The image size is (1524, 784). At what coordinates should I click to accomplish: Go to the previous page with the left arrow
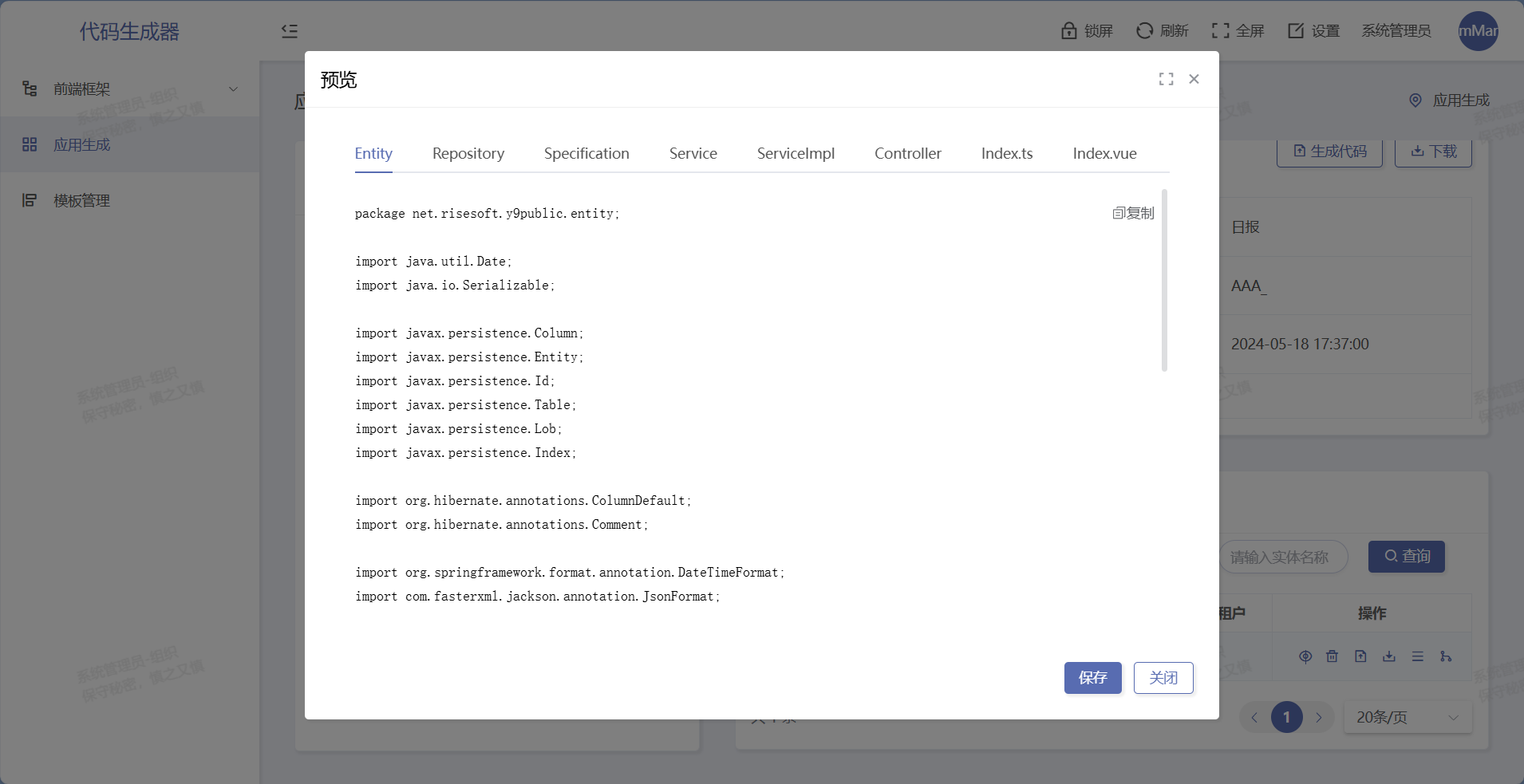click(1254, 717)
